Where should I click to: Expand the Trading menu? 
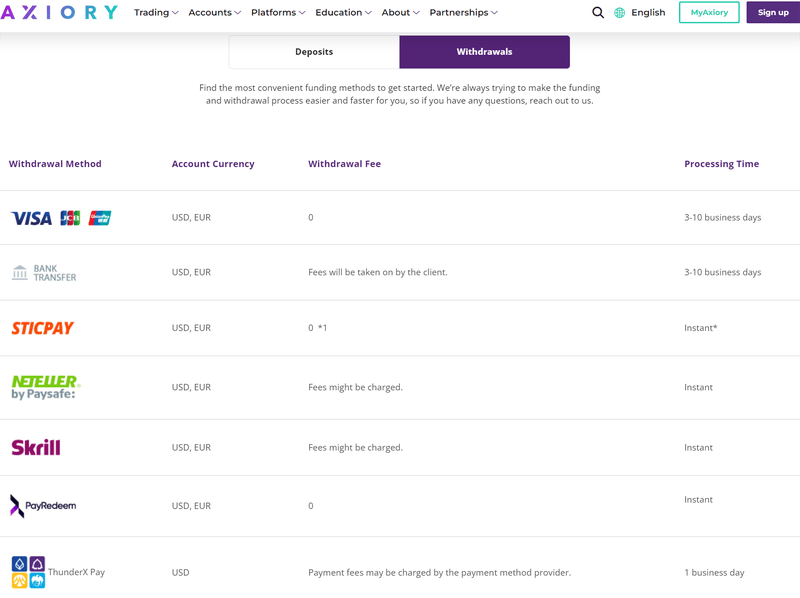click(x=156, y=13)
